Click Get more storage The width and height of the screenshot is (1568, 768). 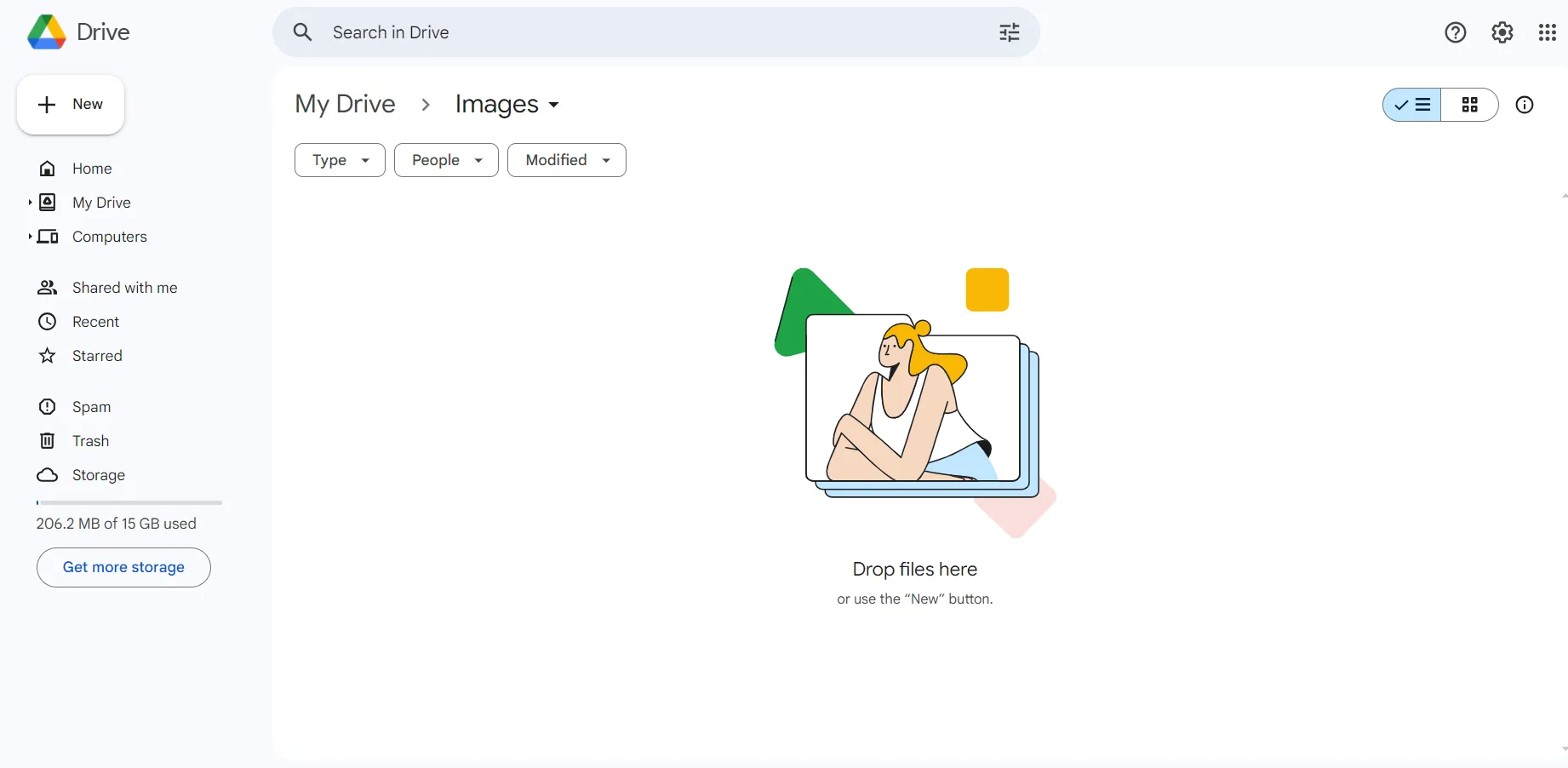(x=123, y=567)
